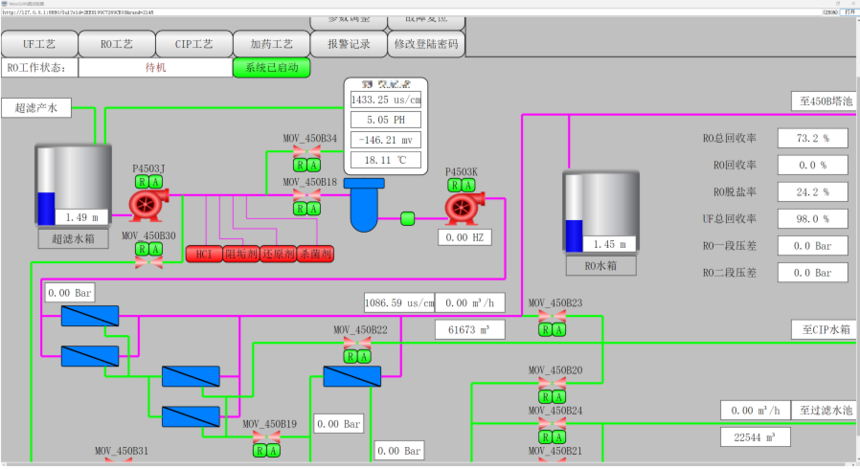Click the 超滤产水 label
Viewport: 860px width, 469px height.
[x=36, y=108]
